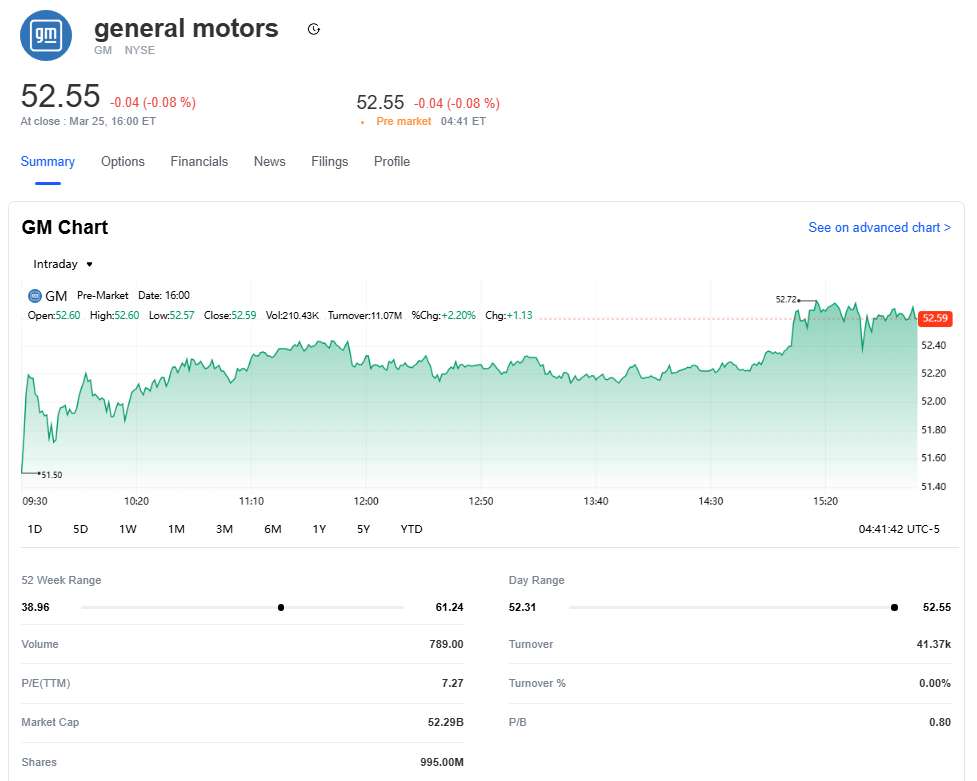Screen dimensions: 977x781
Task: Click the Day Range slider dot
Action: 894,607
